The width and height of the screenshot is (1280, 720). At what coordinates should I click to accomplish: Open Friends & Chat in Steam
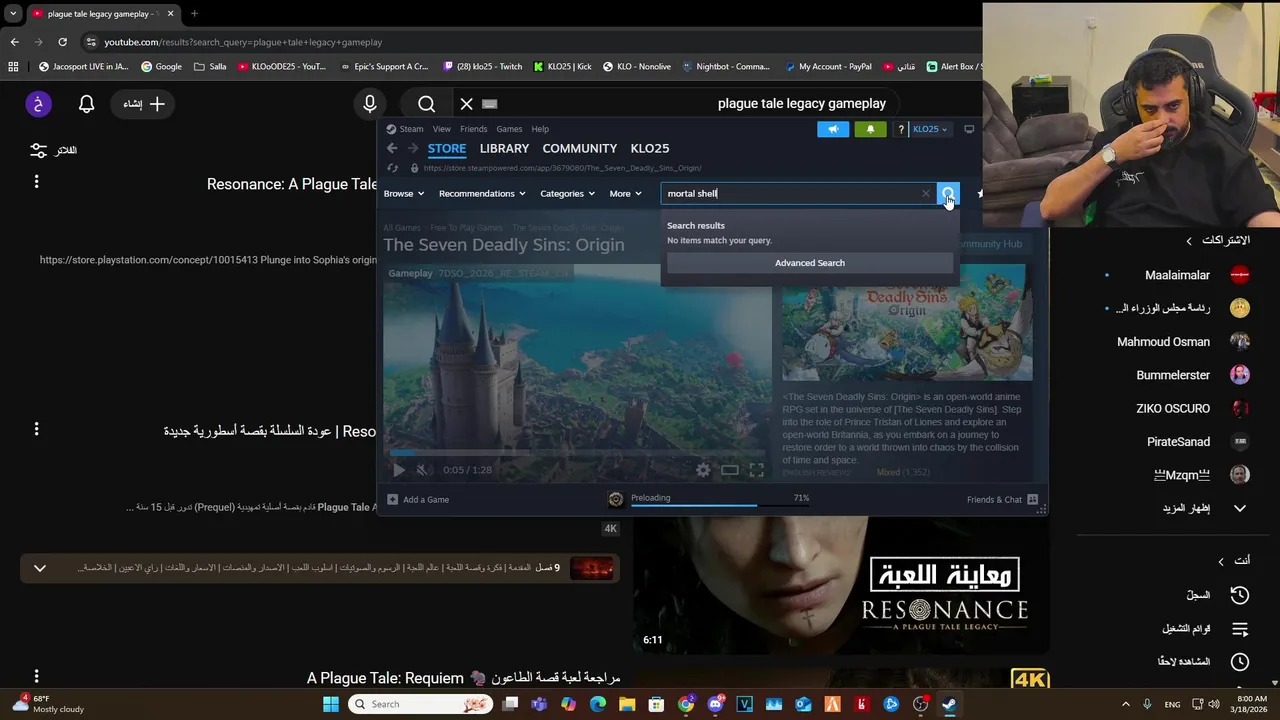coord(1002,499)
